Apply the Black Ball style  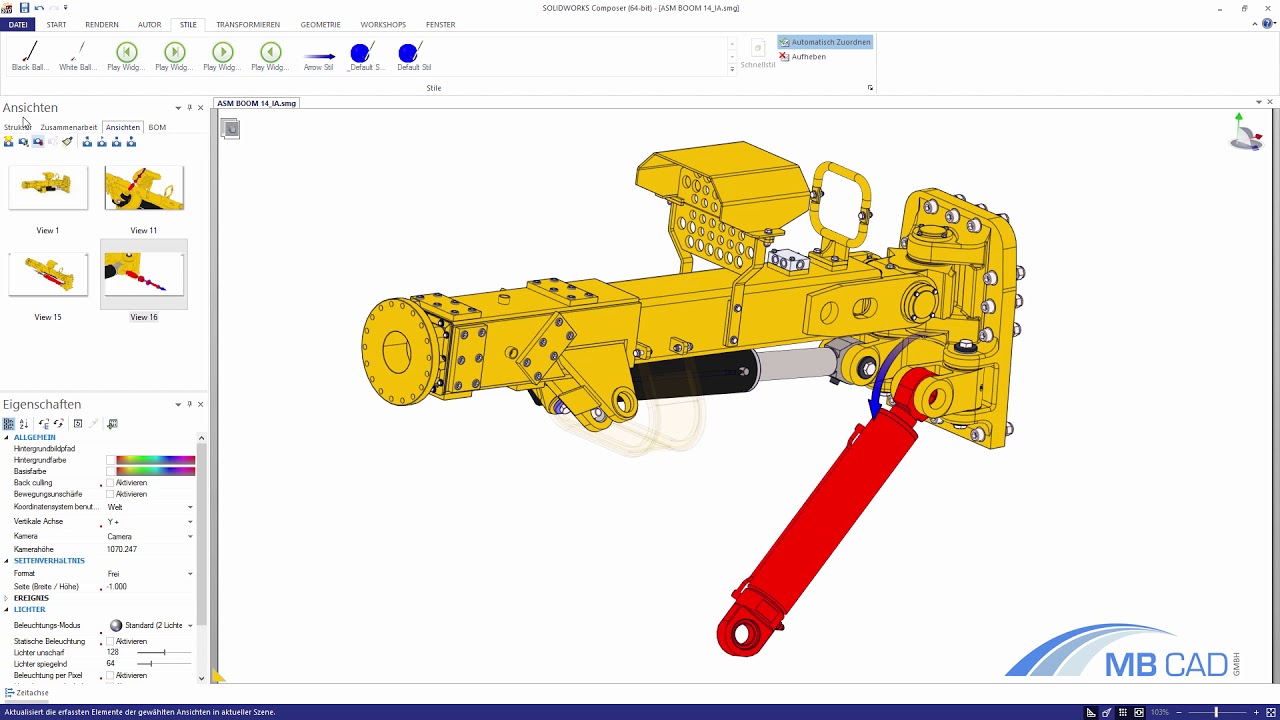30,56
